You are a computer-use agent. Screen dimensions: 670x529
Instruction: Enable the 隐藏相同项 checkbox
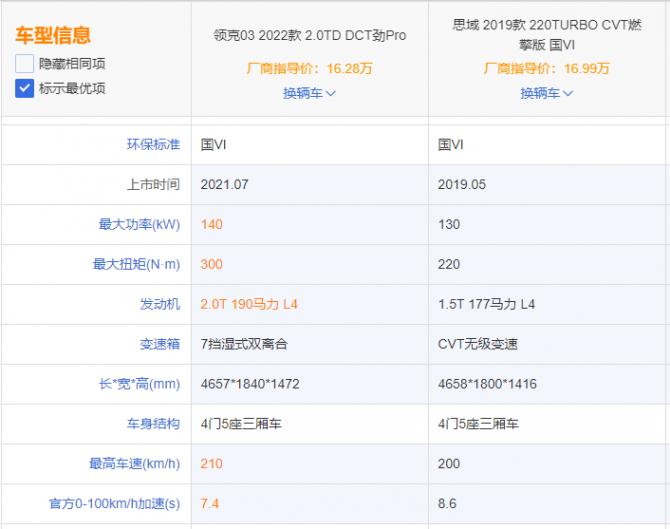(x=24, y=63)
